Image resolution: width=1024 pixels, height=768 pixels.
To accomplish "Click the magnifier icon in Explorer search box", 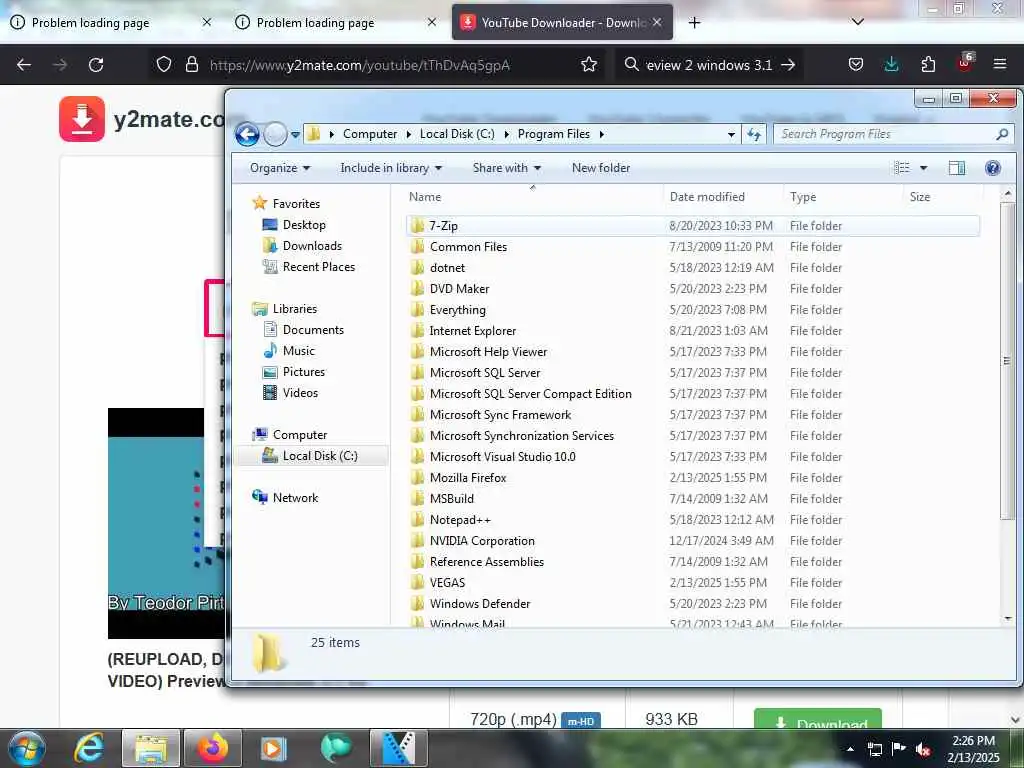I will (1002, 134).
